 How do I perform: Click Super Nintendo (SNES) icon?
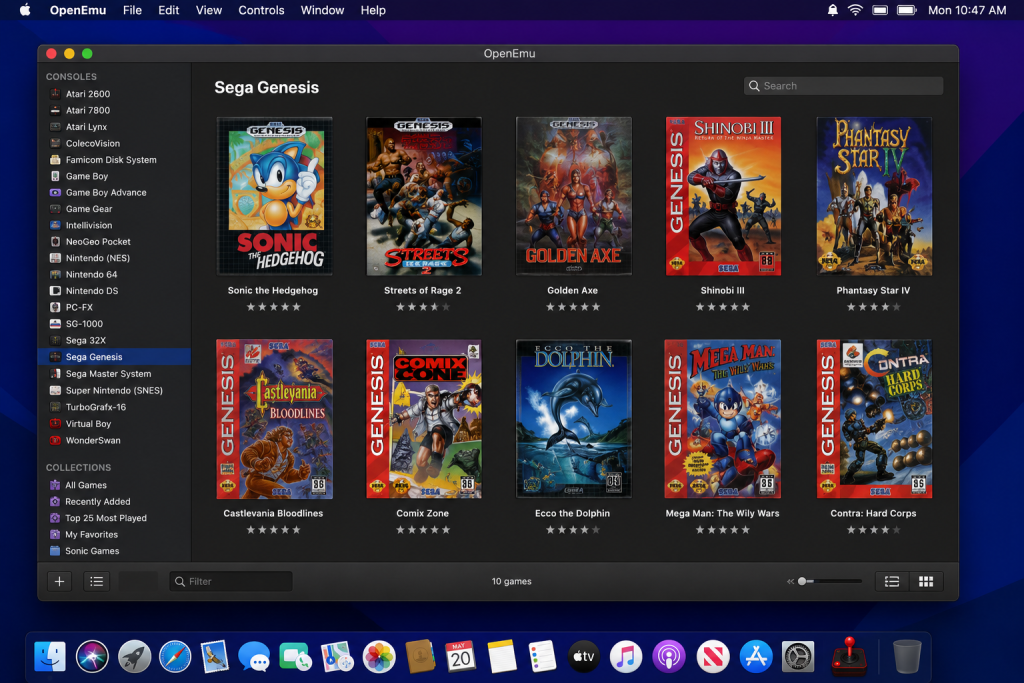[56, 390]
